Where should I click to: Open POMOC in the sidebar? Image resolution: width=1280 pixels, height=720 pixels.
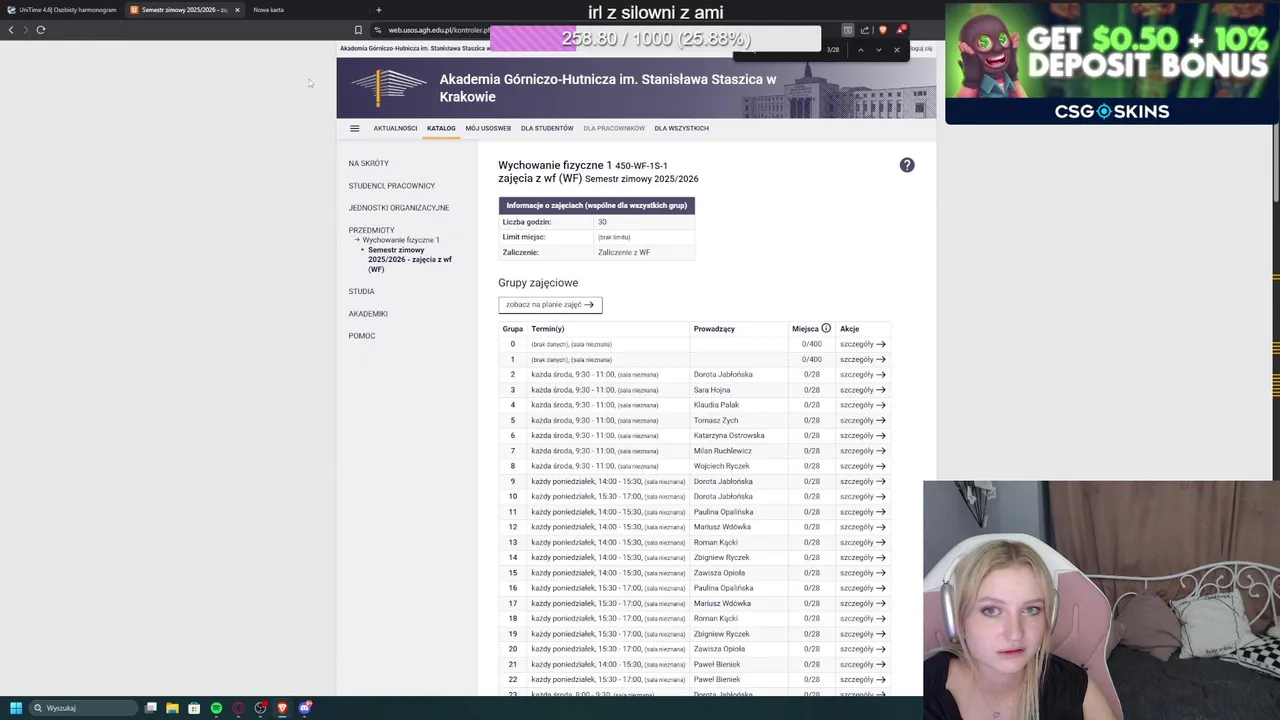click(x=361, y=336)
